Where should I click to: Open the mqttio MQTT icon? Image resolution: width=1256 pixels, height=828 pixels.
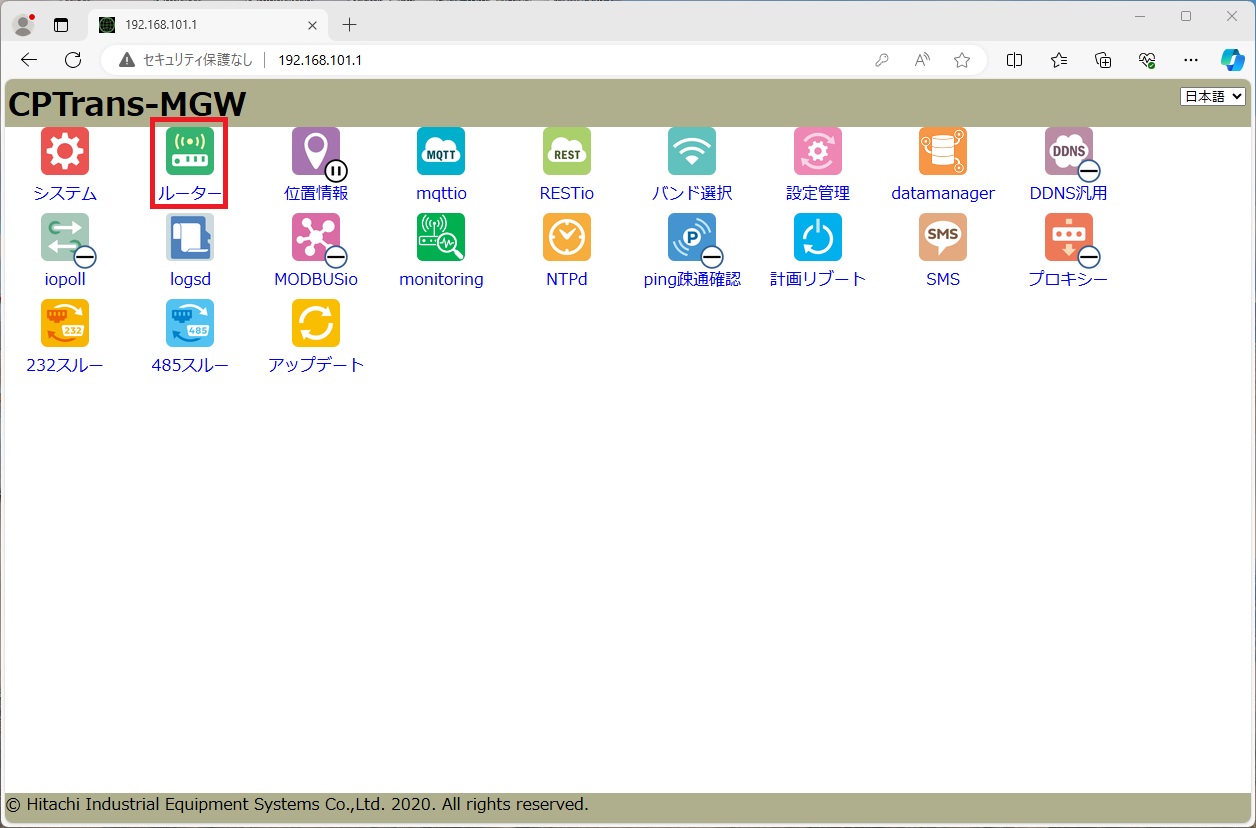click(x=441, y=151)
